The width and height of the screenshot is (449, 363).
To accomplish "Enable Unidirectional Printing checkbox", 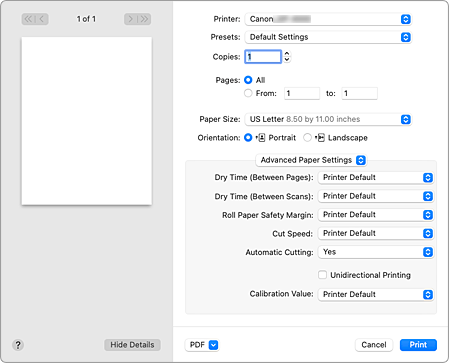I will (x=322, y=275).
